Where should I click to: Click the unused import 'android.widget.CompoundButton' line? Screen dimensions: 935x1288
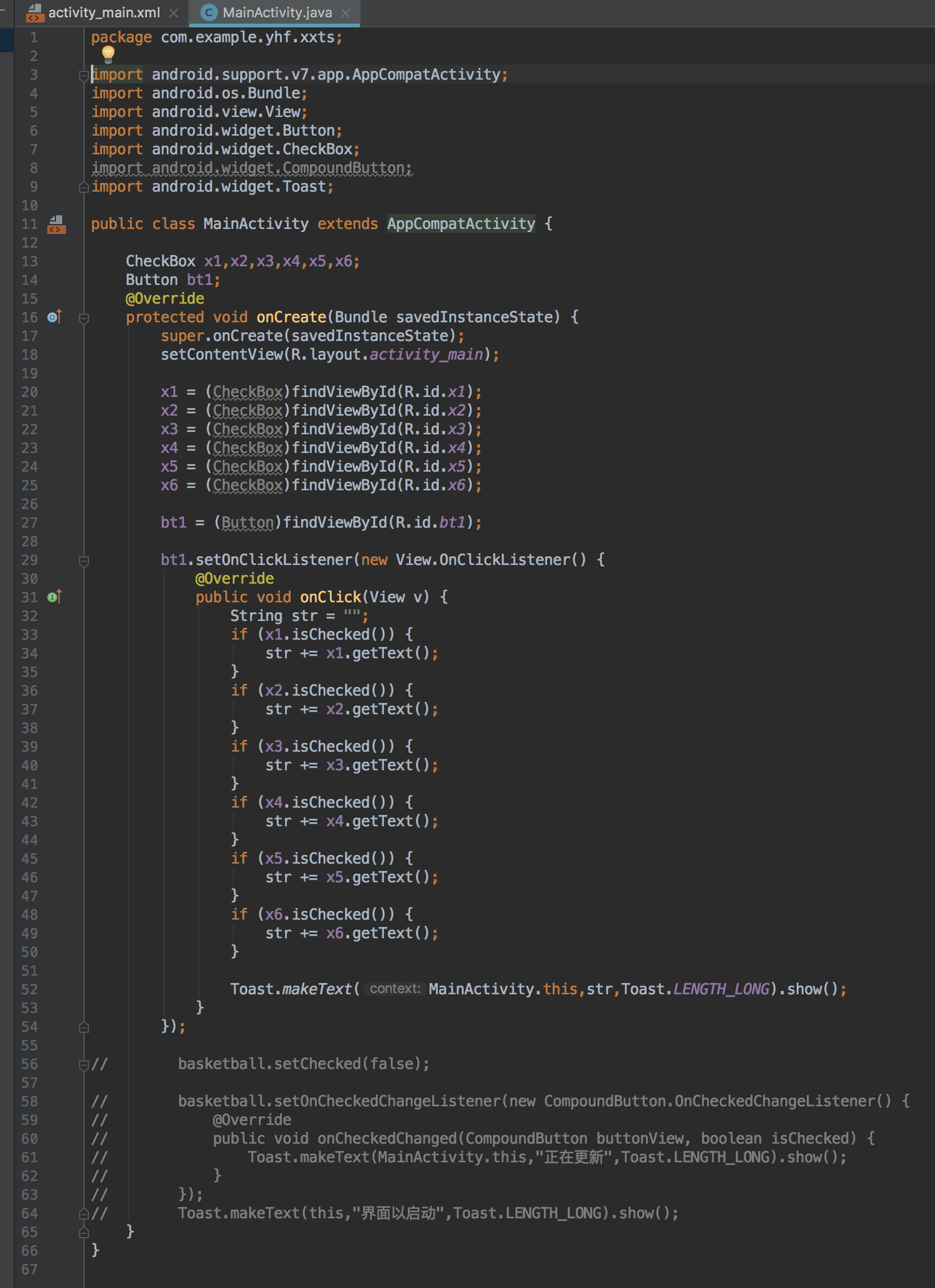coord(251,168)
